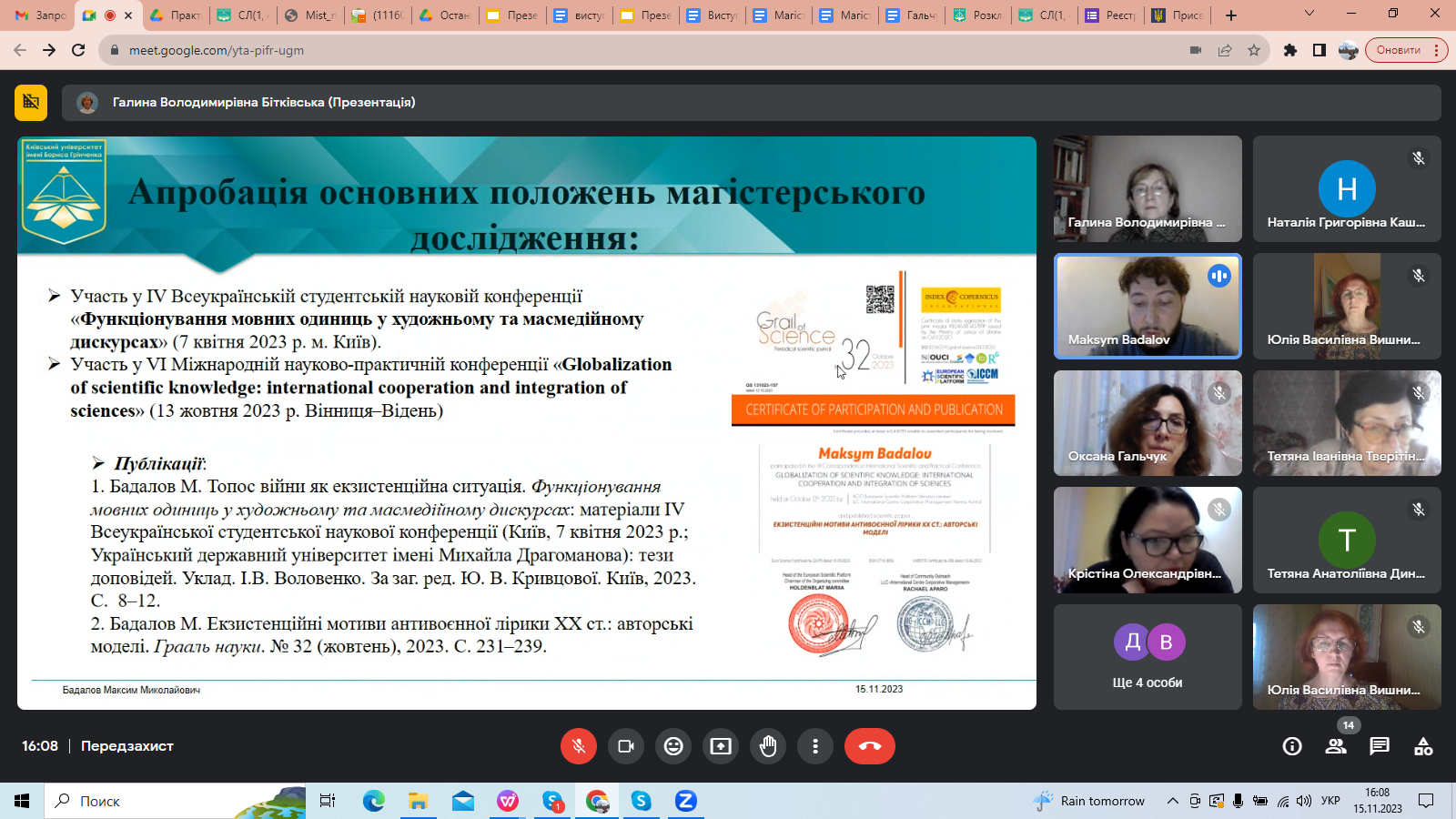The height and width of the screenshot is (819, 1456).
Task: Click the yellow presentation icon at top left
Action: (x=31, y=102)
